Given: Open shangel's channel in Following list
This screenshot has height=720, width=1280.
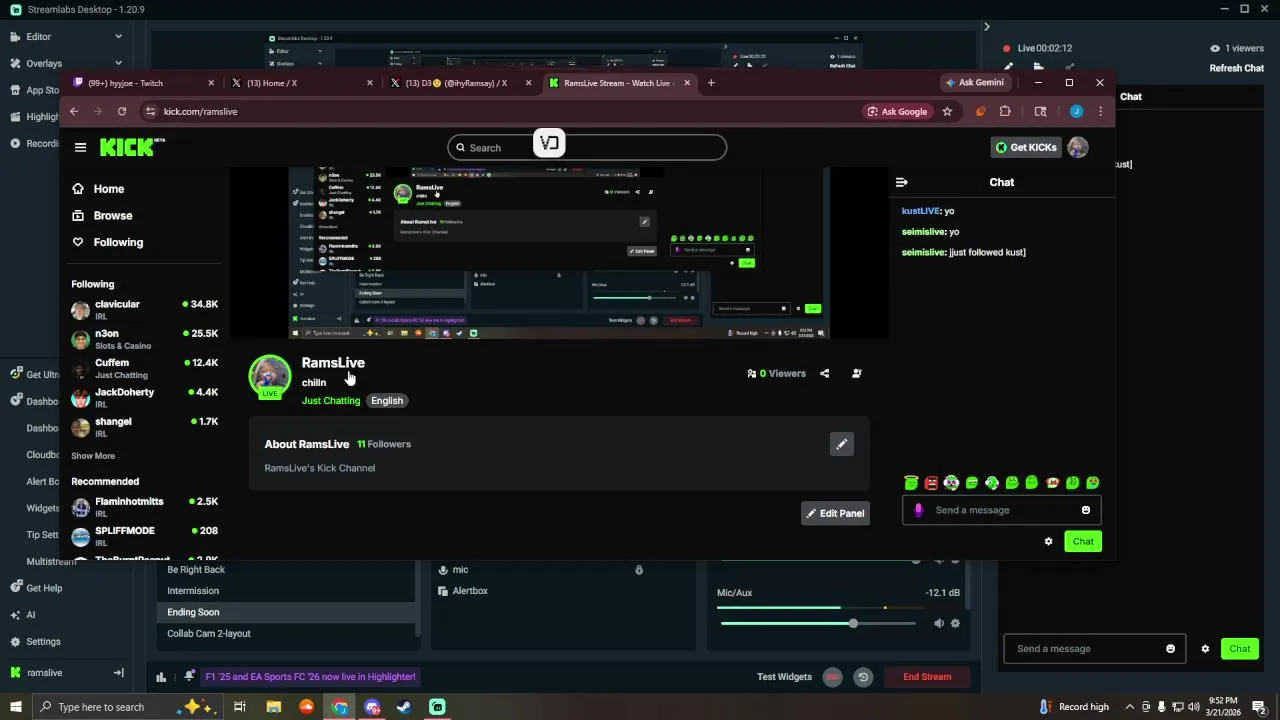Looking at the screenshot, I should point(145,427).
